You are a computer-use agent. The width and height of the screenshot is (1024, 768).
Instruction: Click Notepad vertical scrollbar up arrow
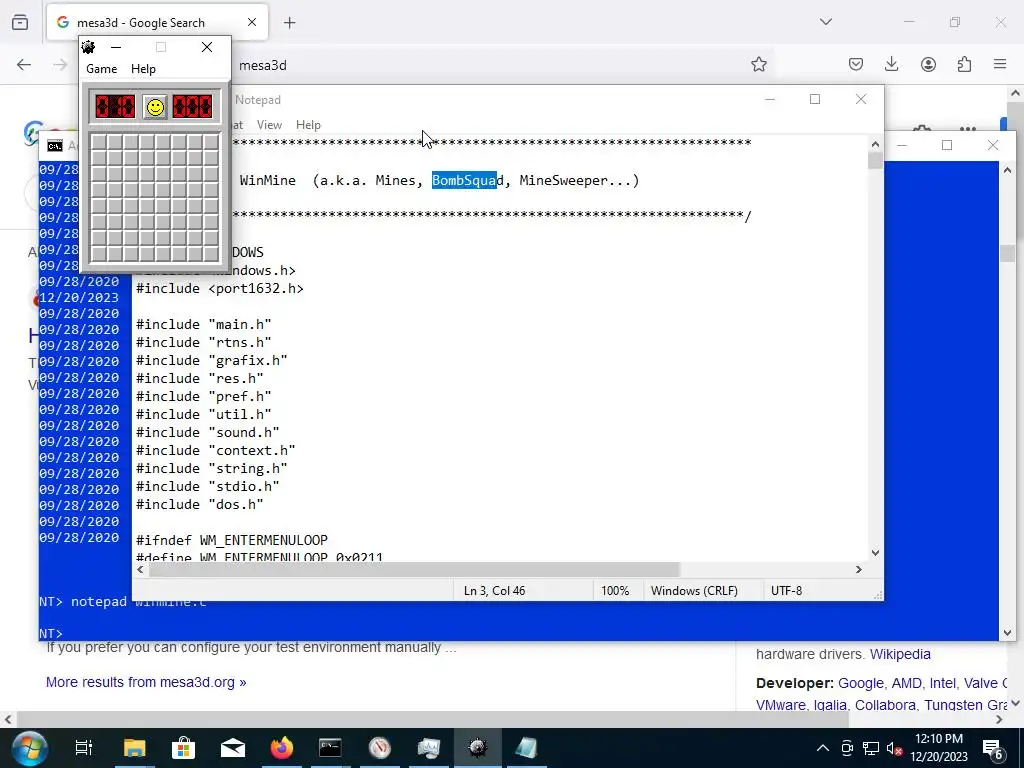pyautogui.click(x=875, y=144)
